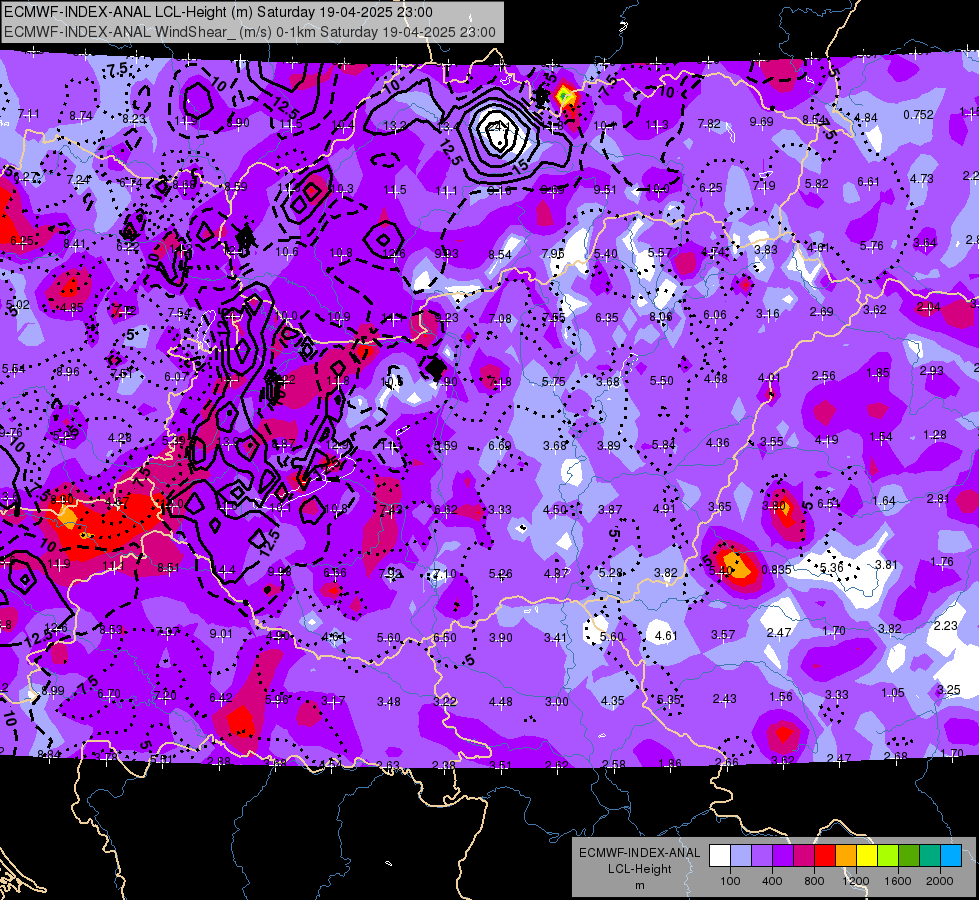Screen dimensions: 979x900
Task: Click the yellow legend swatch
Action: [867, 856]
